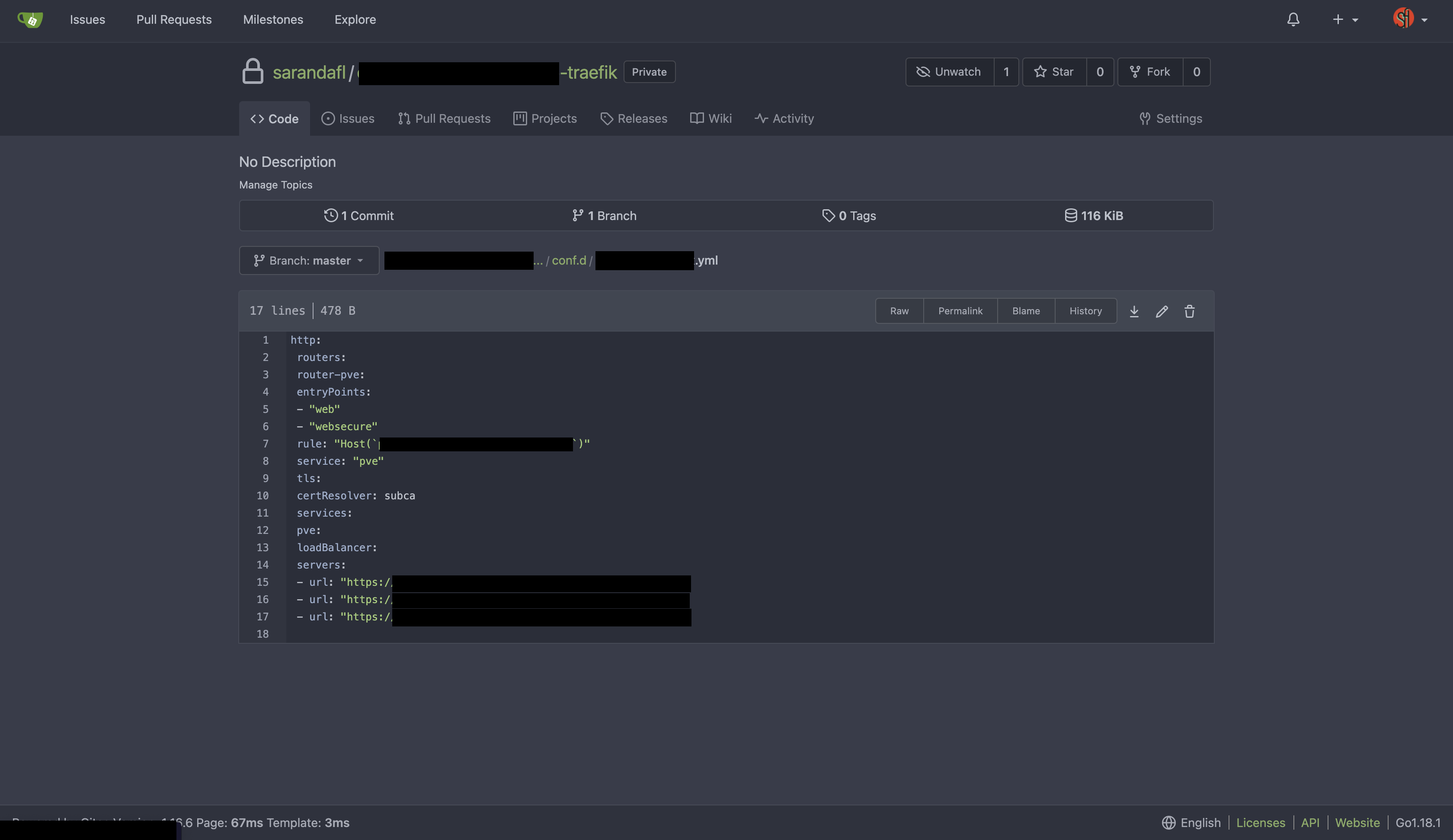This screenshot has width=1453, height=840.
Task: Open the 0 Tags item
Action: pyautogui.click(x=849, y=216)
